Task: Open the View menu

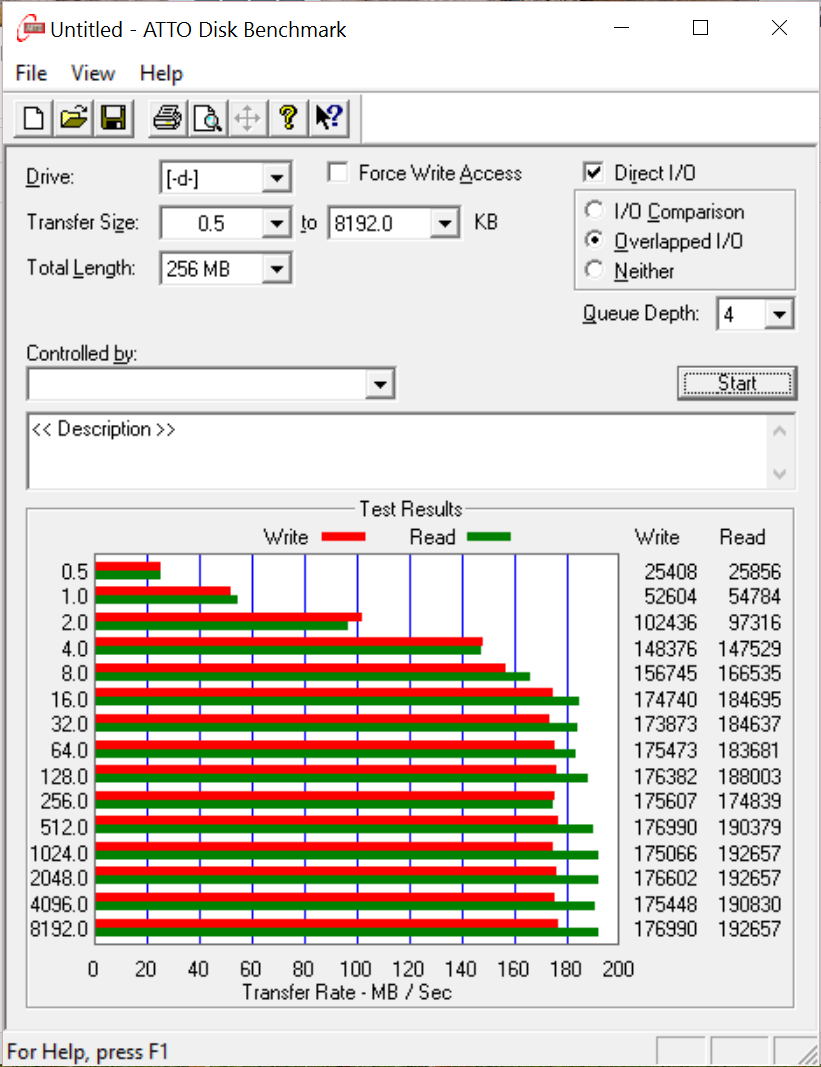Action: [93, 73]
